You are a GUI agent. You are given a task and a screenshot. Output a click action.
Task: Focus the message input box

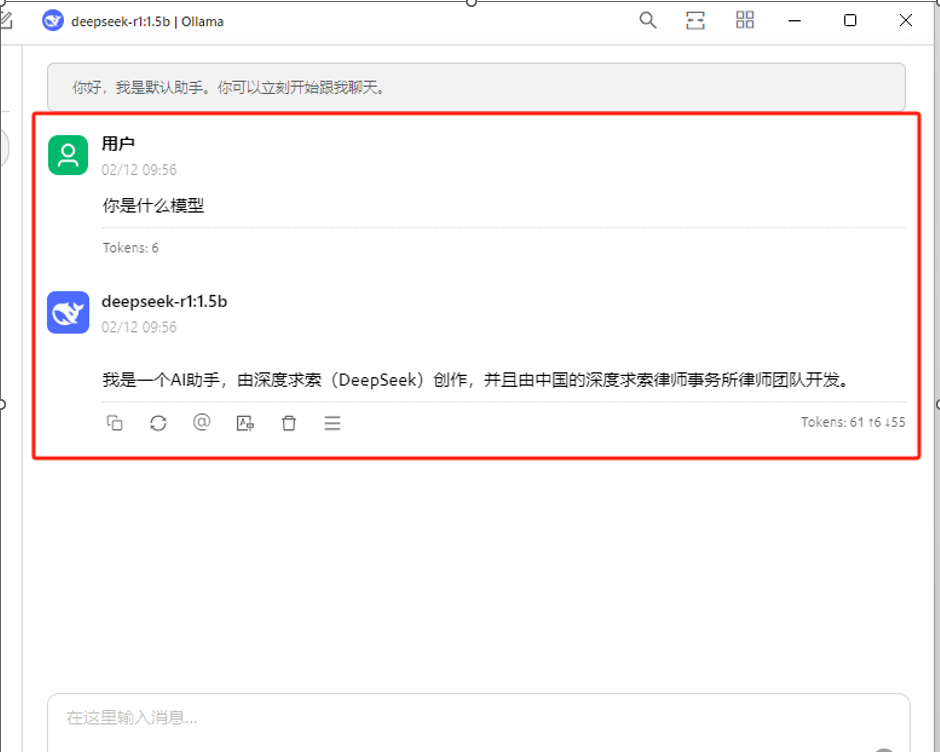pos(478,723)
